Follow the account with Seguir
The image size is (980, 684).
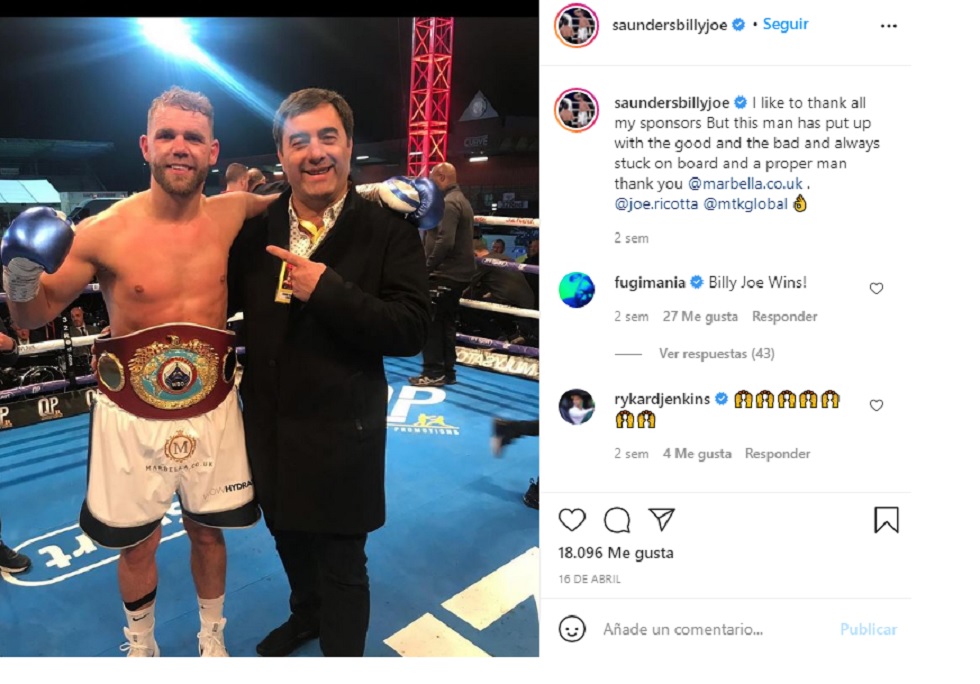pos(786,24)
